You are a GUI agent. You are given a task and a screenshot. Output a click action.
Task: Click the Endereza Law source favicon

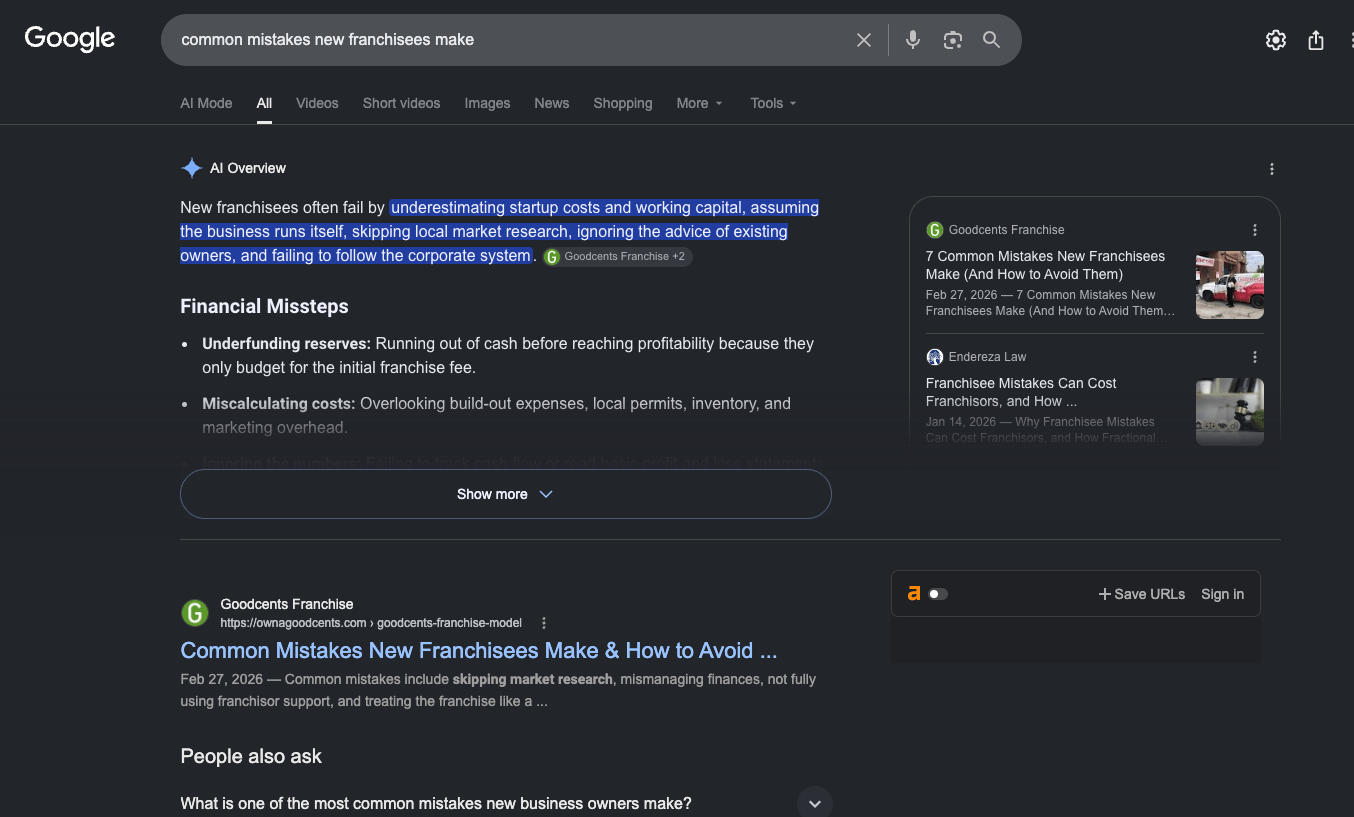tap(935, 357)
